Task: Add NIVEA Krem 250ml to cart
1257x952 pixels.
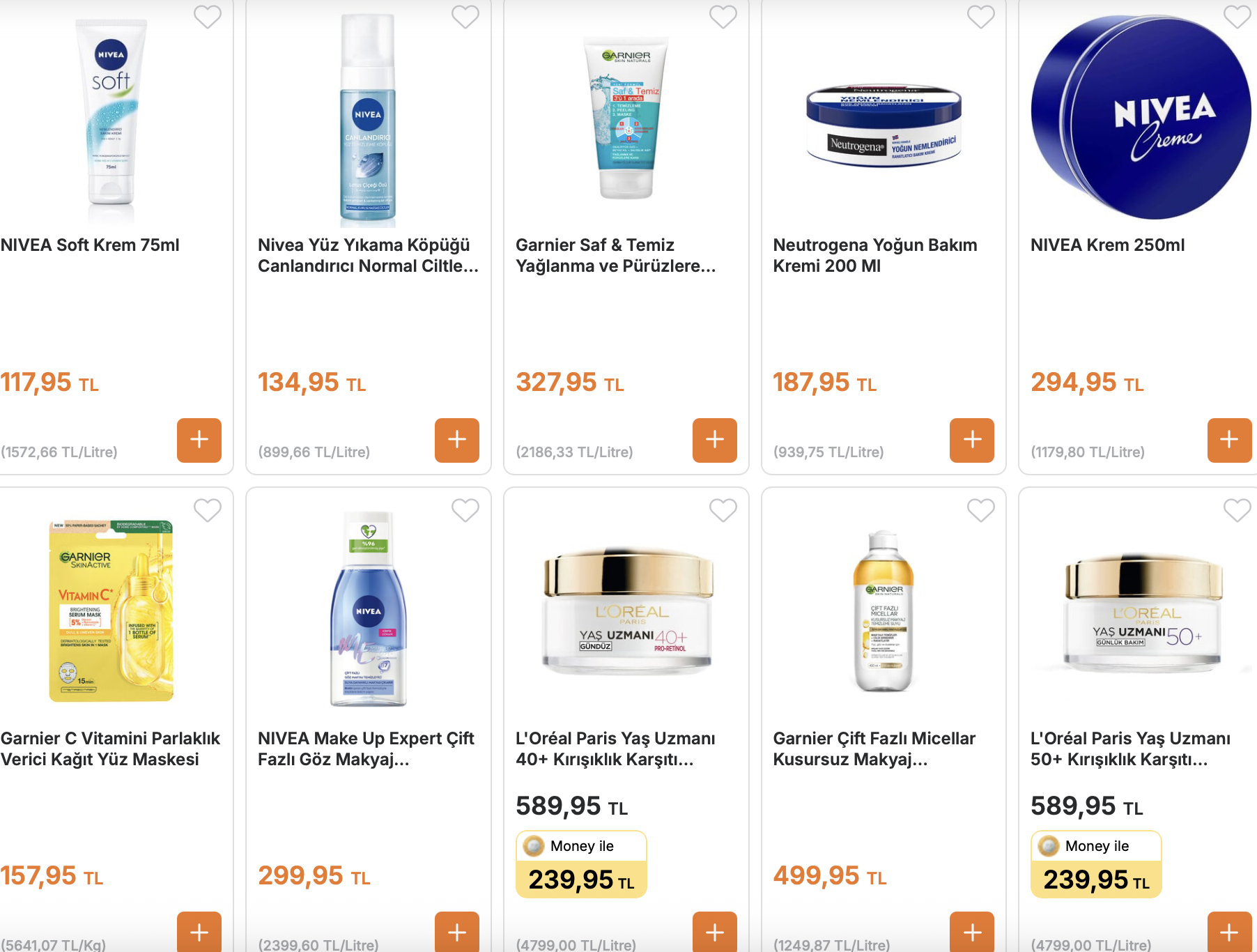Action: pyautogui.click(x=1230, y=440)
